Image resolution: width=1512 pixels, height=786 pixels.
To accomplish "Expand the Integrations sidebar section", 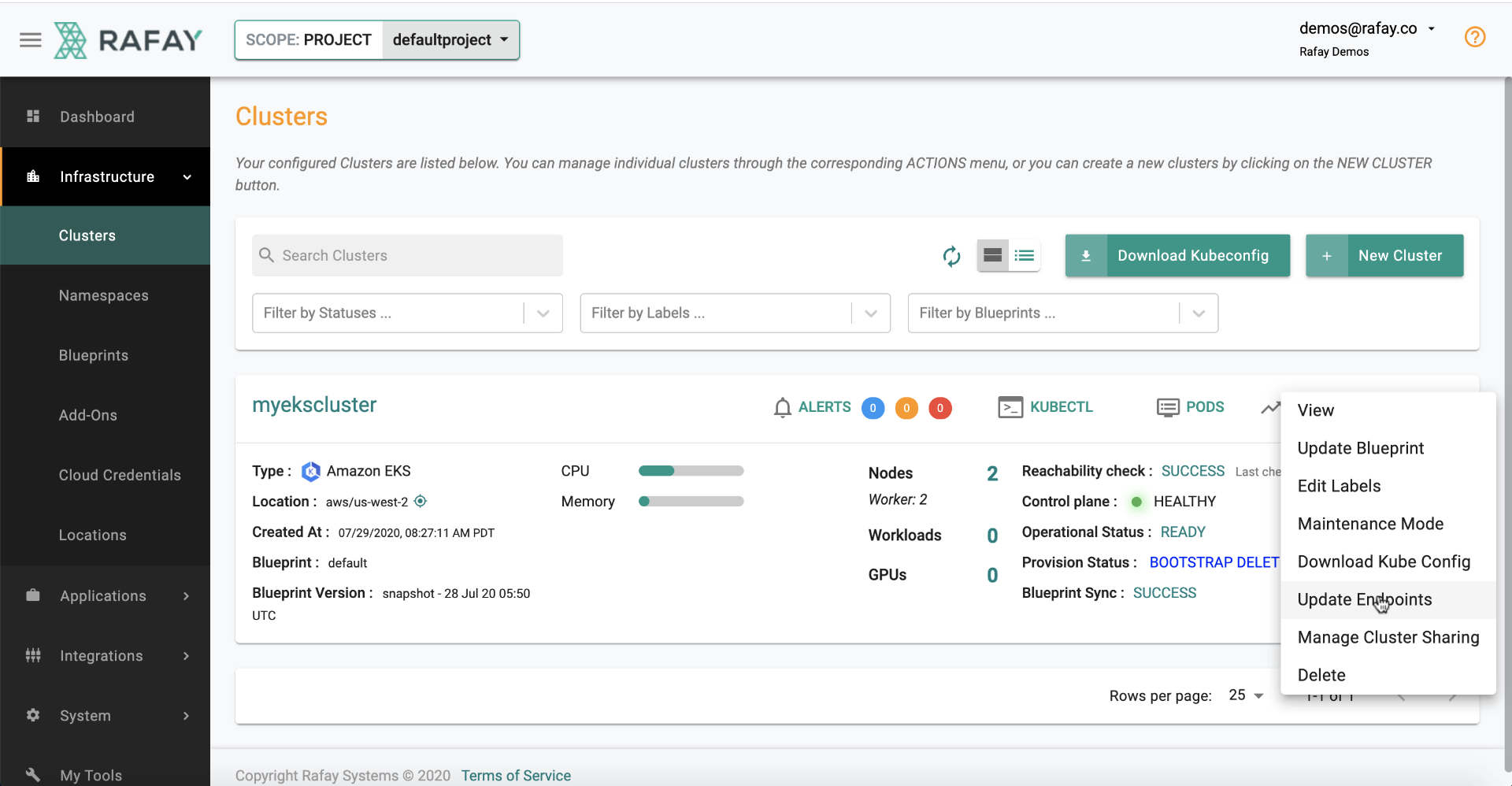I will pos(186,656).
